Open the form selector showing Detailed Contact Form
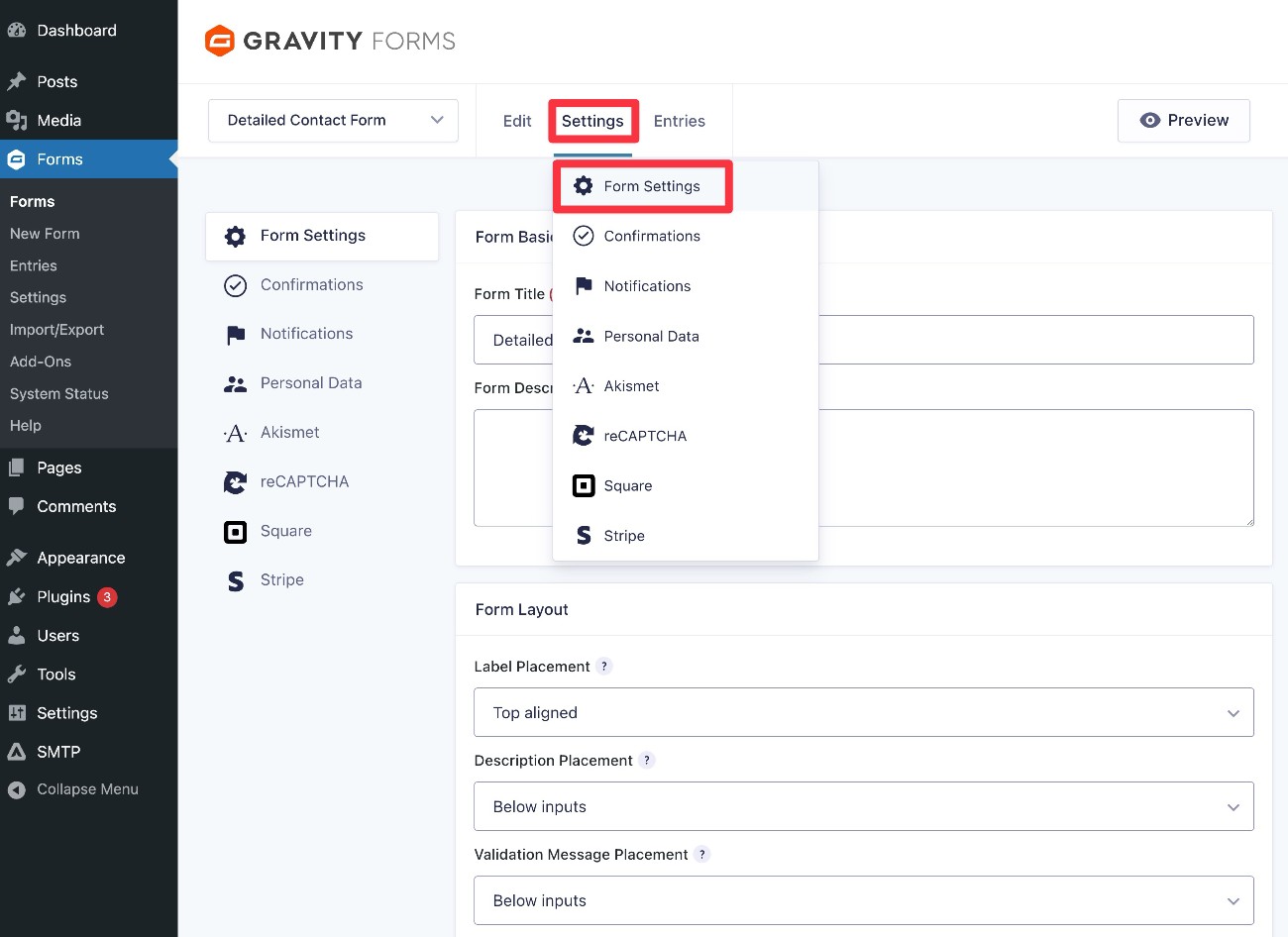The width and height of the screenshot is (1288, 937). [x=332, y=120]
